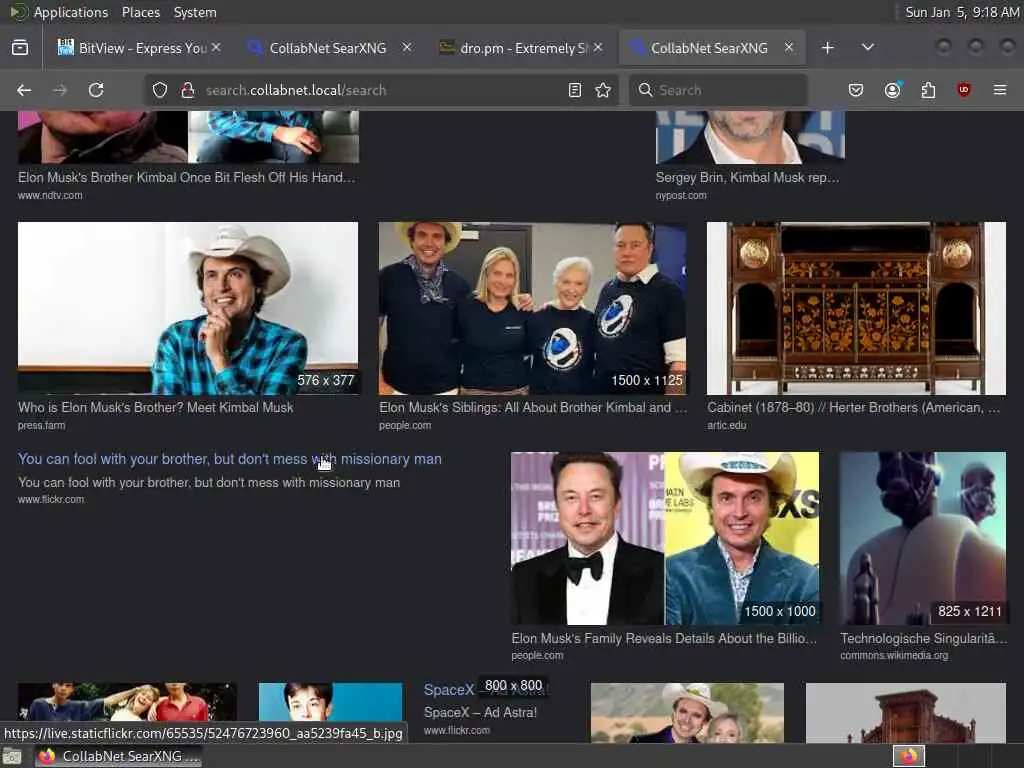The height and width of the screenshot is (768, 1024).
Task: Click the artic.edu source text
Action: (x=726, y=425)
